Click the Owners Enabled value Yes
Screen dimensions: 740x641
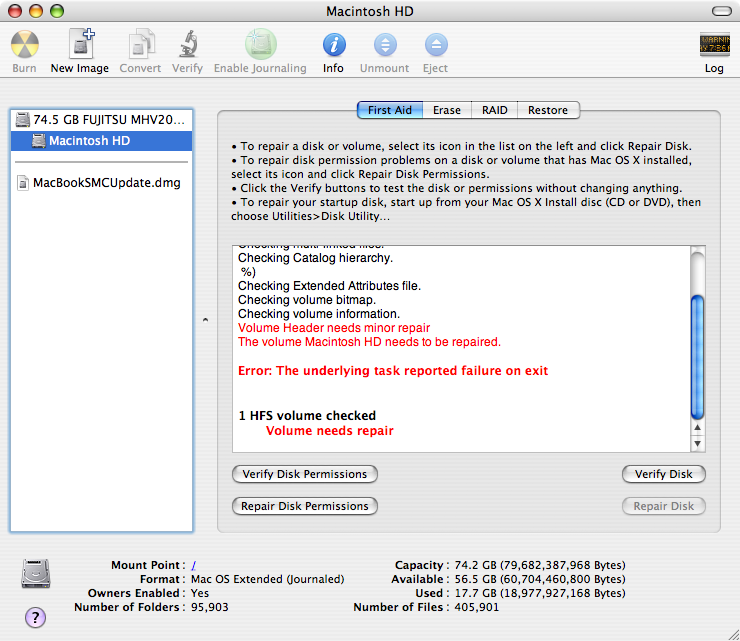[200, 593]
